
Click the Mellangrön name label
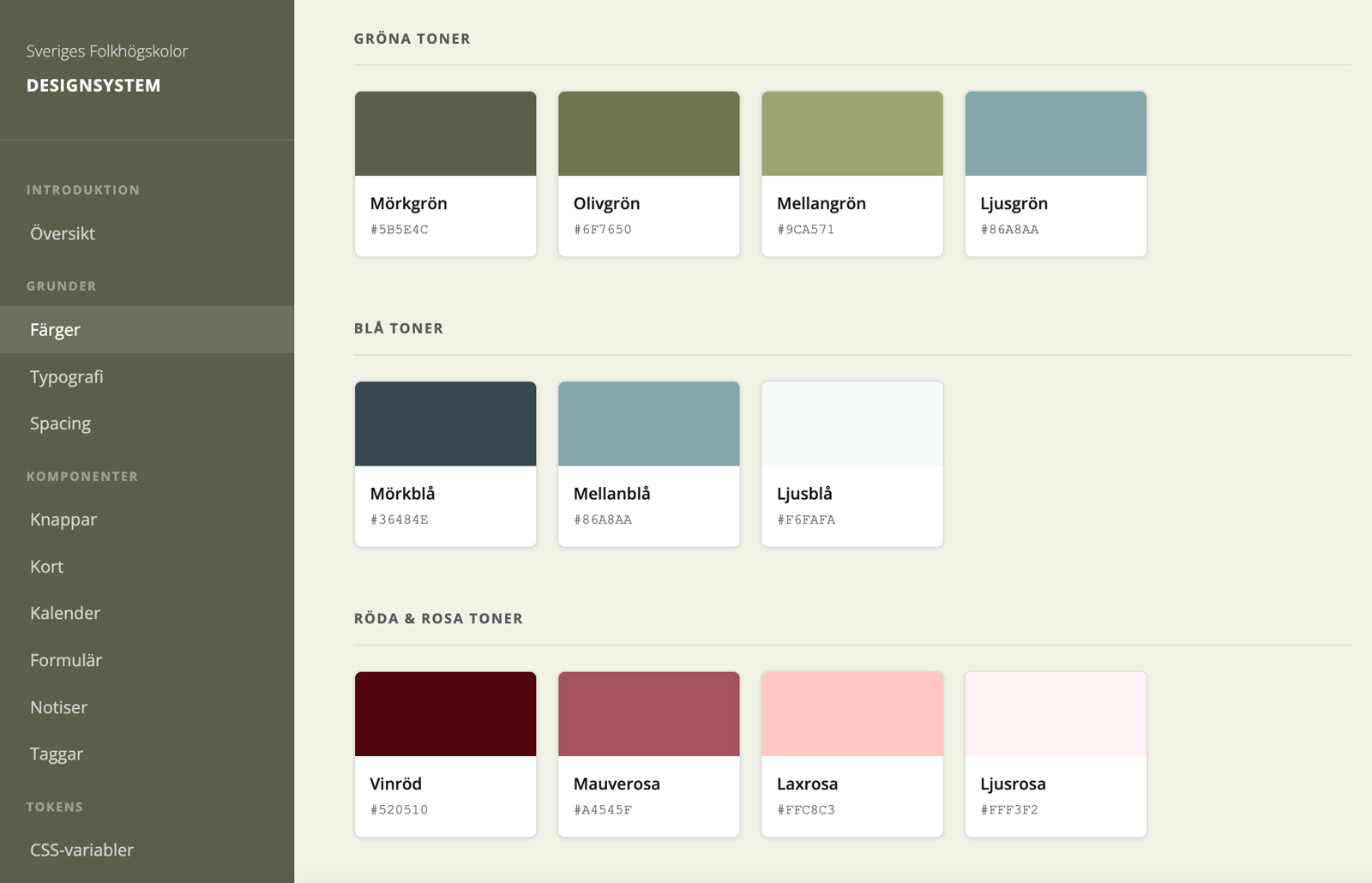click(x=821, y=204)
